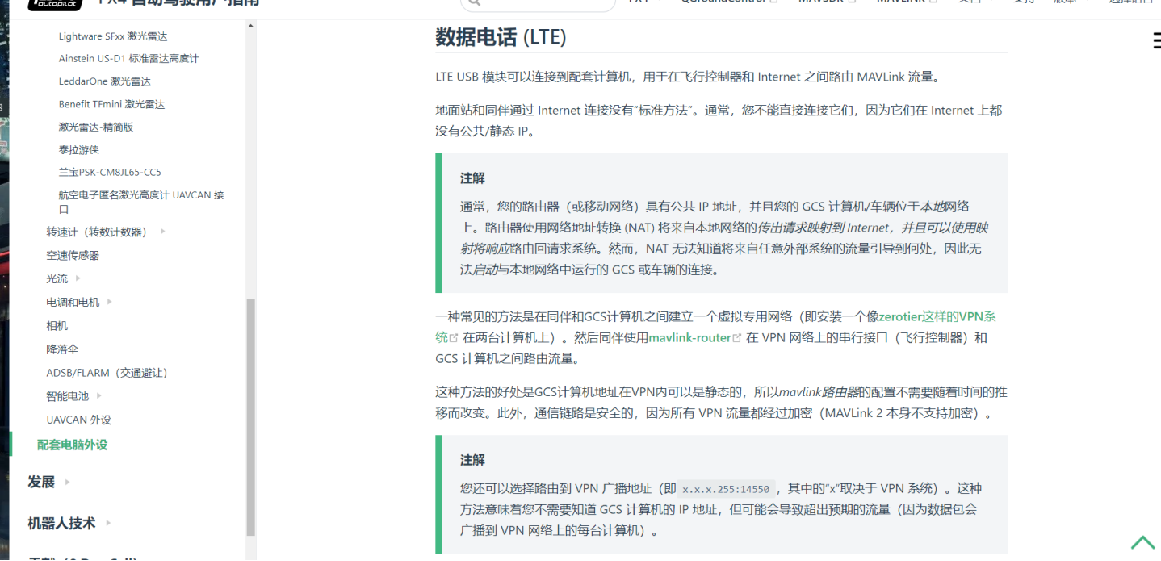Expand the 光流 sidebar section

pos(78,278)
